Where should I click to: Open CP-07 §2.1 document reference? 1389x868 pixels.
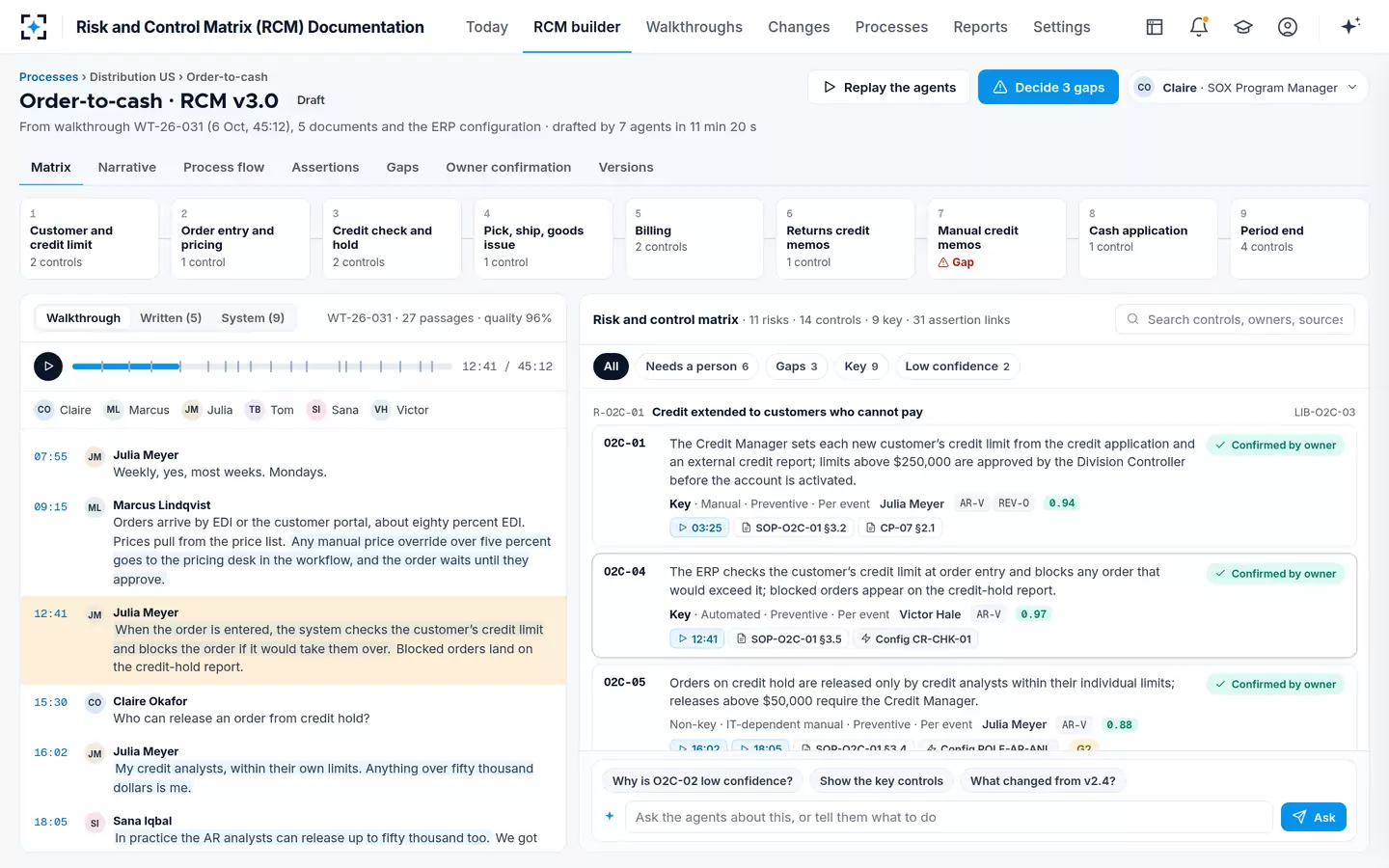(x=901, y=528)
